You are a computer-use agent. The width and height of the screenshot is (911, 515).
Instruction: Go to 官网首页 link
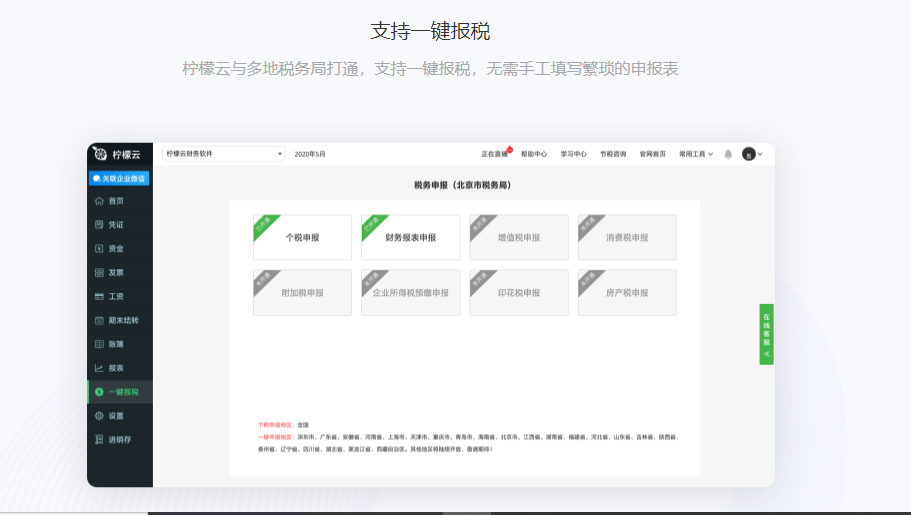point(652,154)
